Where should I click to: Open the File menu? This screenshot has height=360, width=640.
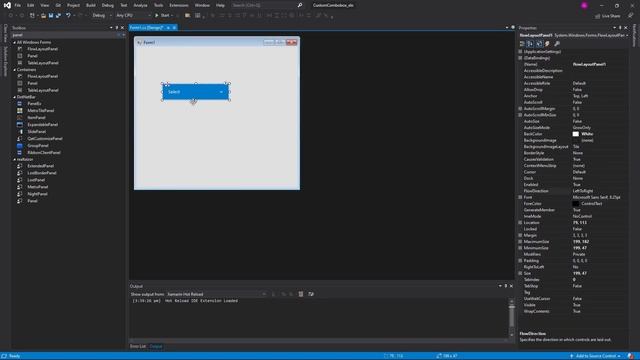pos(18,5)
